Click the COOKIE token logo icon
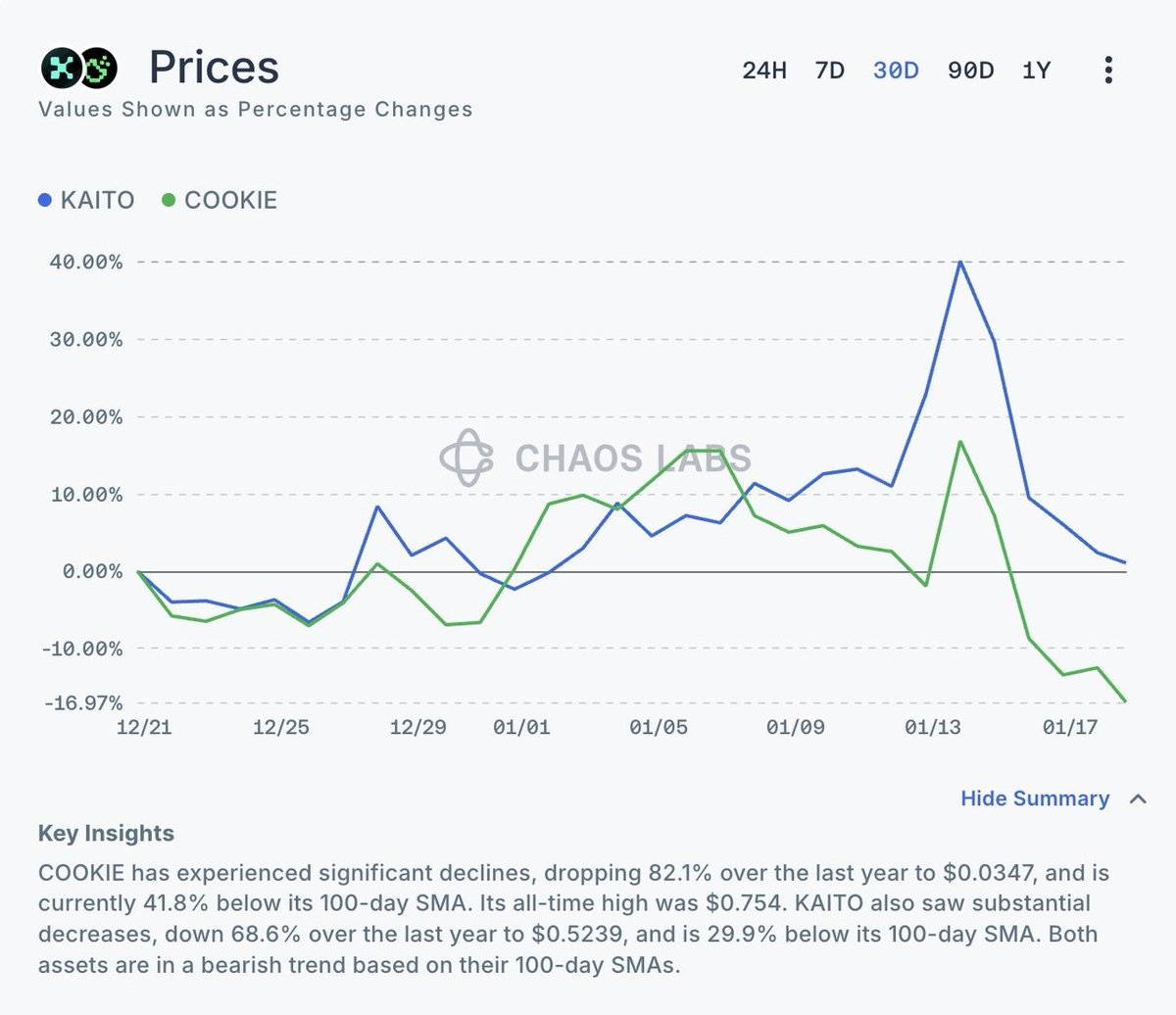The height and width of the screenshot is (1015, 1176). point(98,68)
